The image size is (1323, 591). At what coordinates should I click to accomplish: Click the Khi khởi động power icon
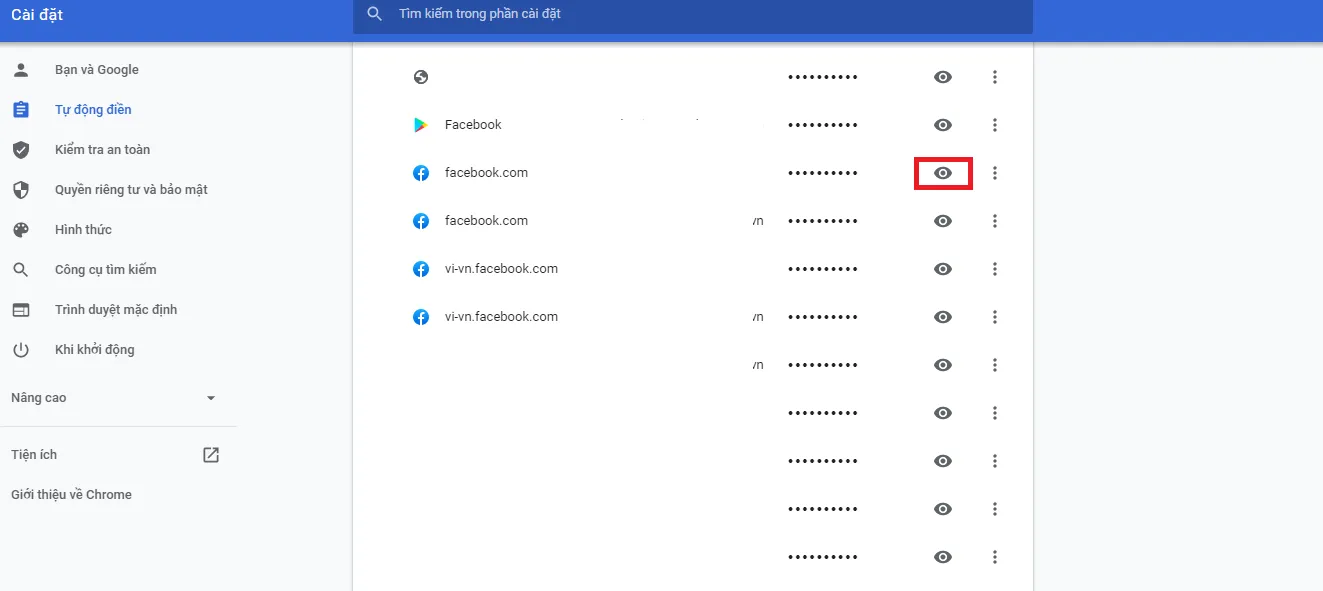click(21, 349)
